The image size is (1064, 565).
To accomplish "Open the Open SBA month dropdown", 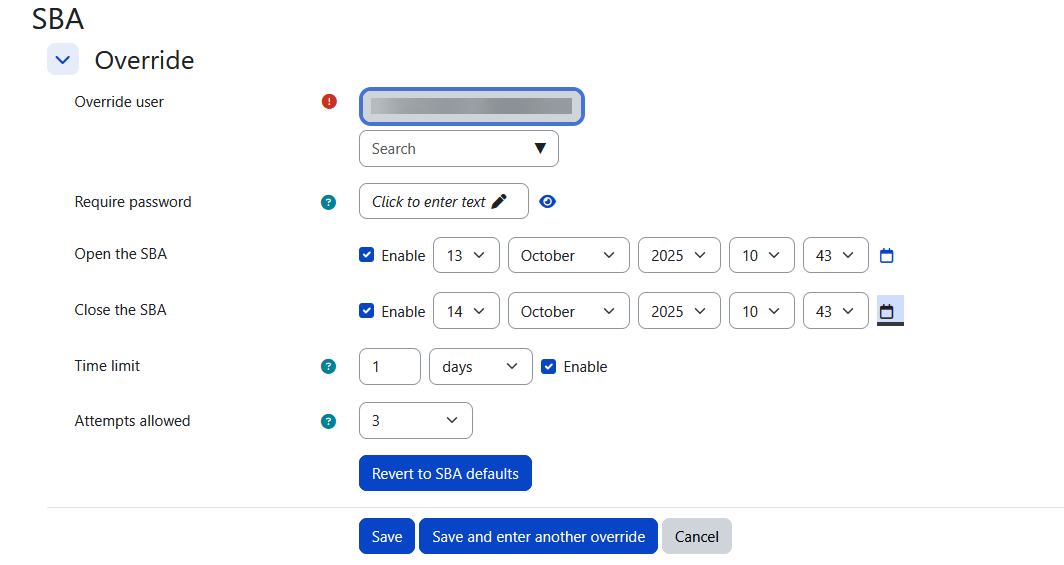I will 568,255.
